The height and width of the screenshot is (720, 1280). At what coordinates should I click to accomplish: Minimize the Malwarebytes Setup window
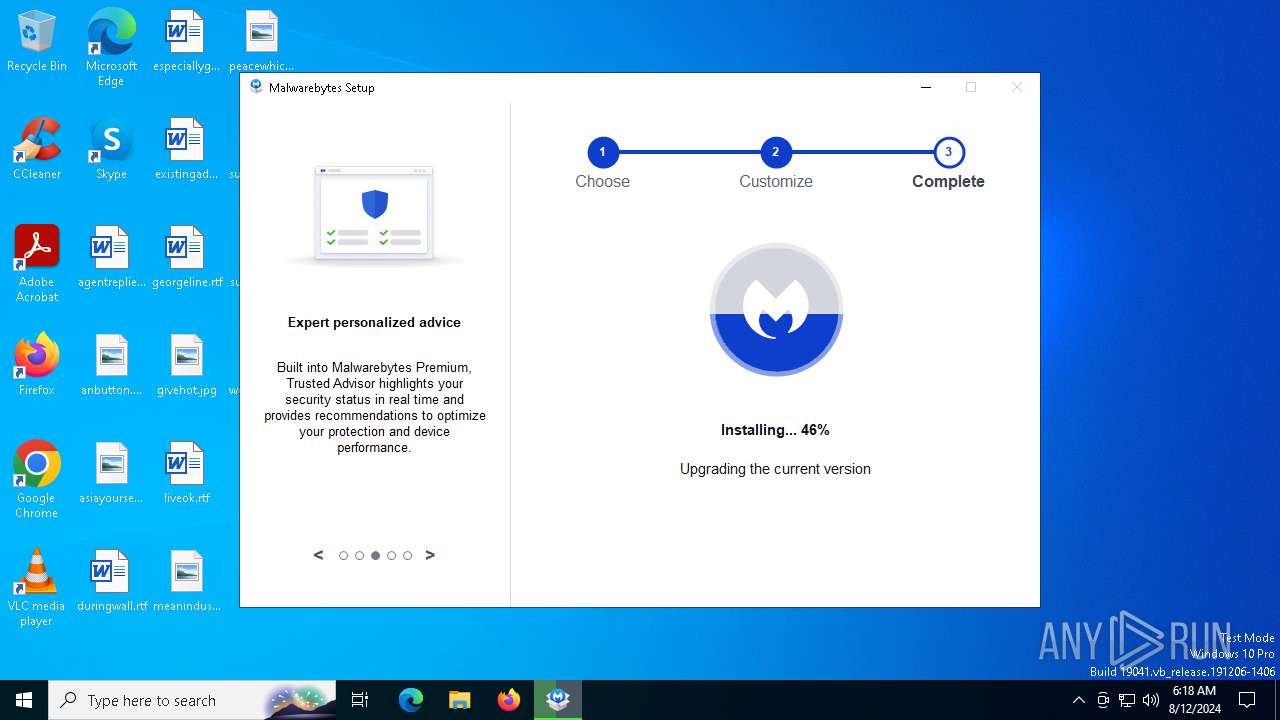(926, 87)
